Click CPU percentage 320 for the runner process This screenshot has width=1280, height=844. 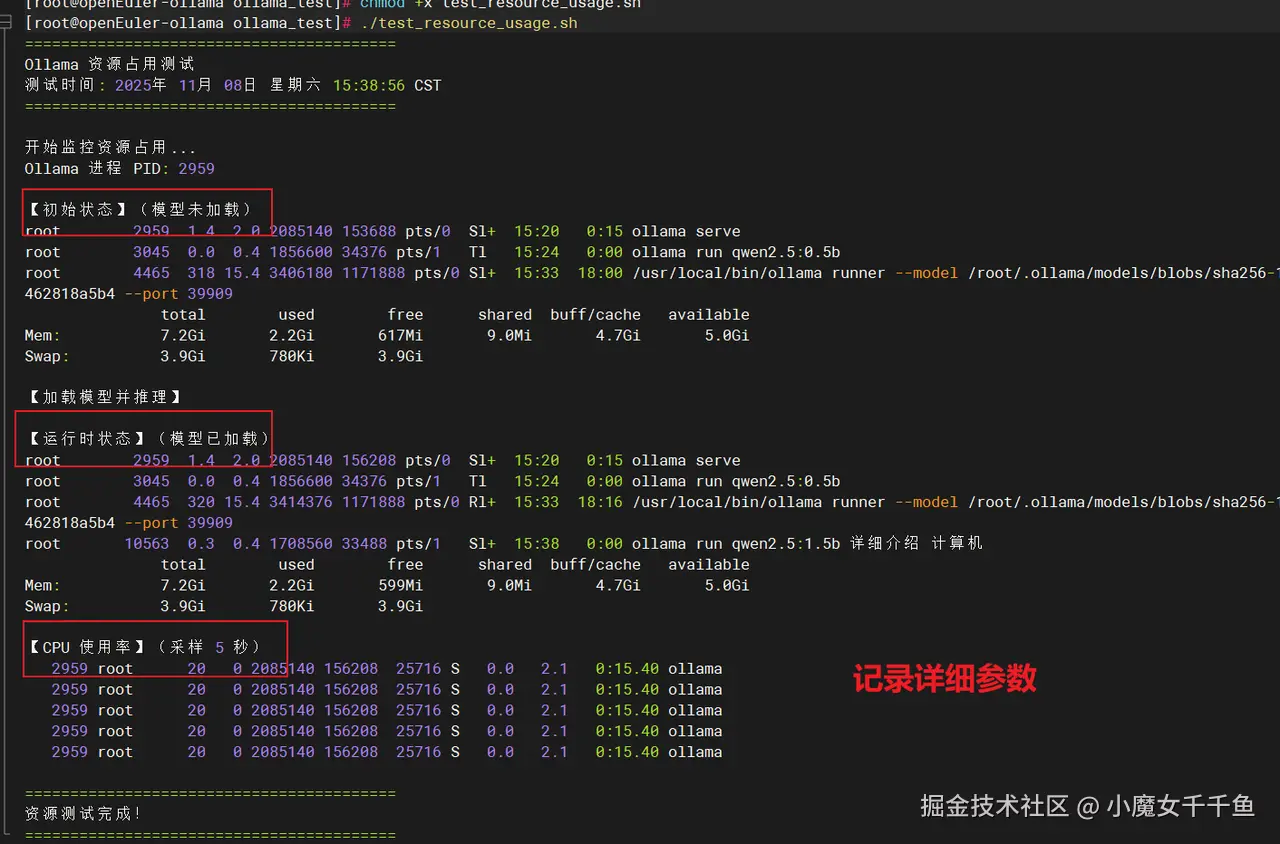(201, 502)
